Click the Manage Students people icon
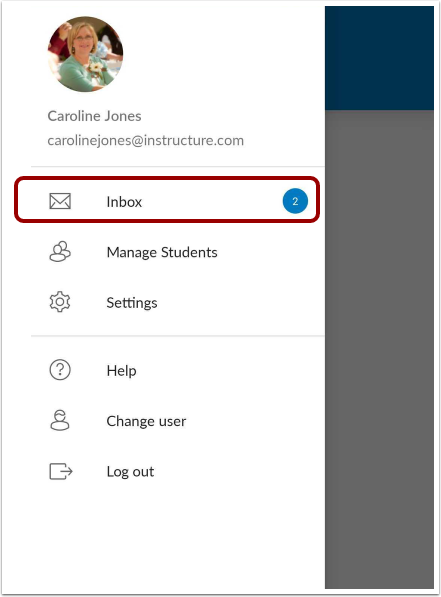Screen dimensions: 441x597 (60, 252)
